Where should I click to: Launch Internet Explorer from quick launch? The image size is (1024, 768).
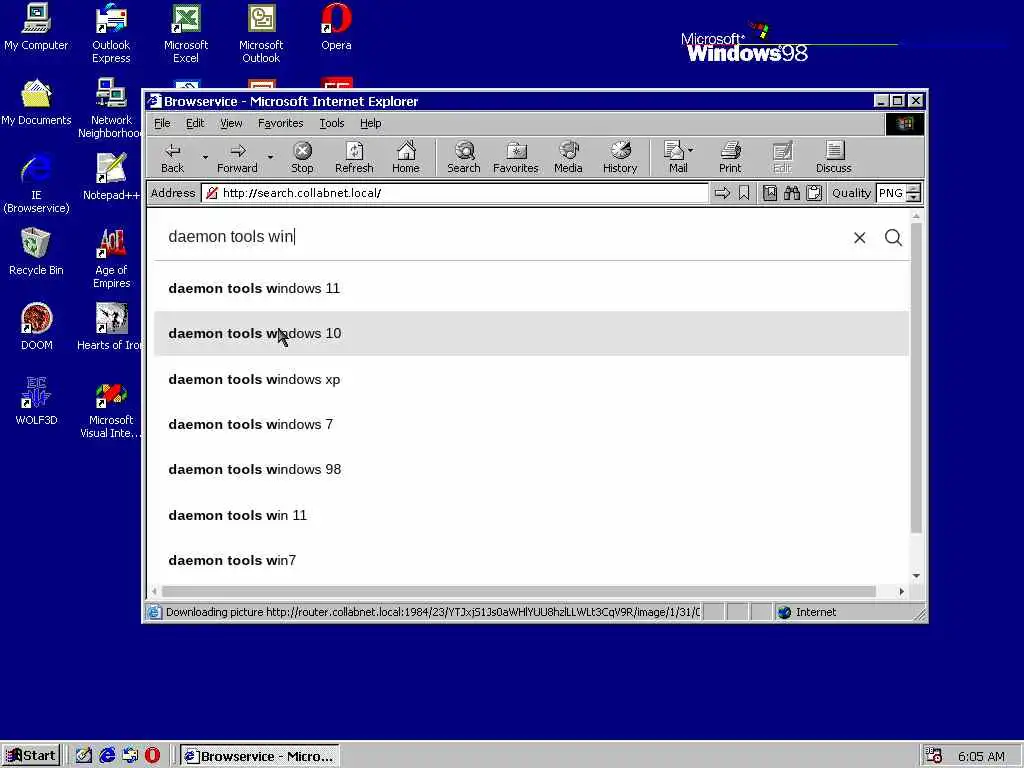pos(107,756)
